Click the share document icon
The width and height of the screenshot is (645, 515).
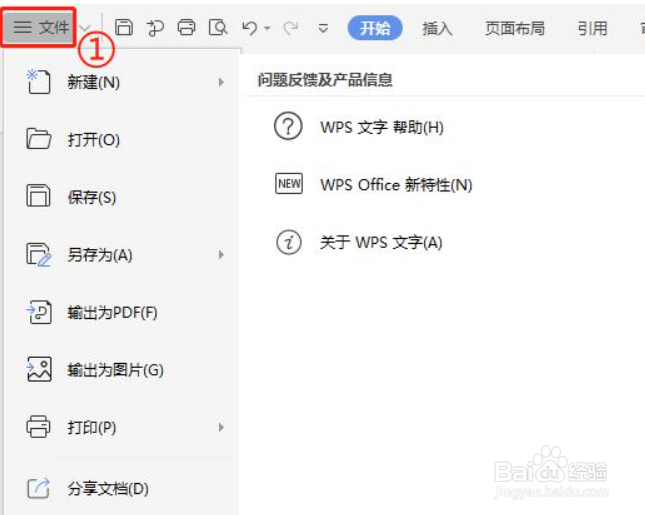click(38, 488)
